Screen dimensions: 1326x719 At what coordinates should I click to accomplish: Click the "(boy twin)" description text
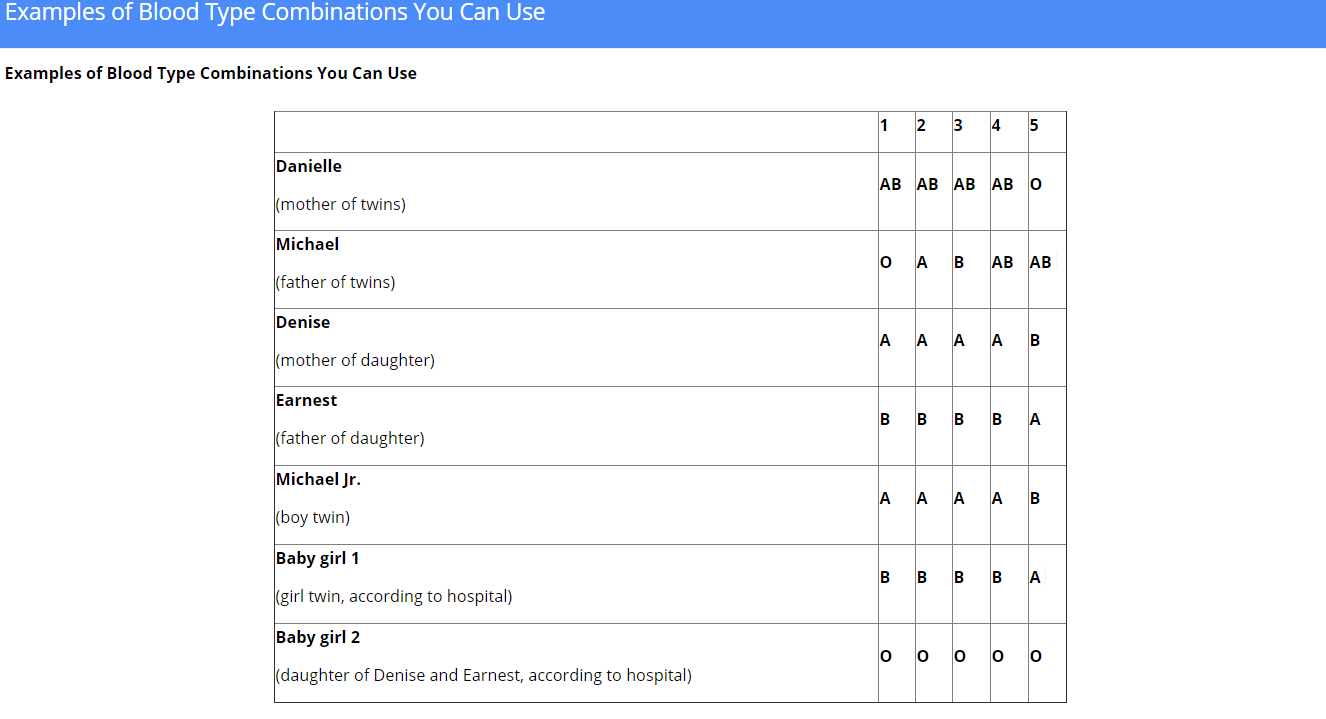(x=313, y=517)
